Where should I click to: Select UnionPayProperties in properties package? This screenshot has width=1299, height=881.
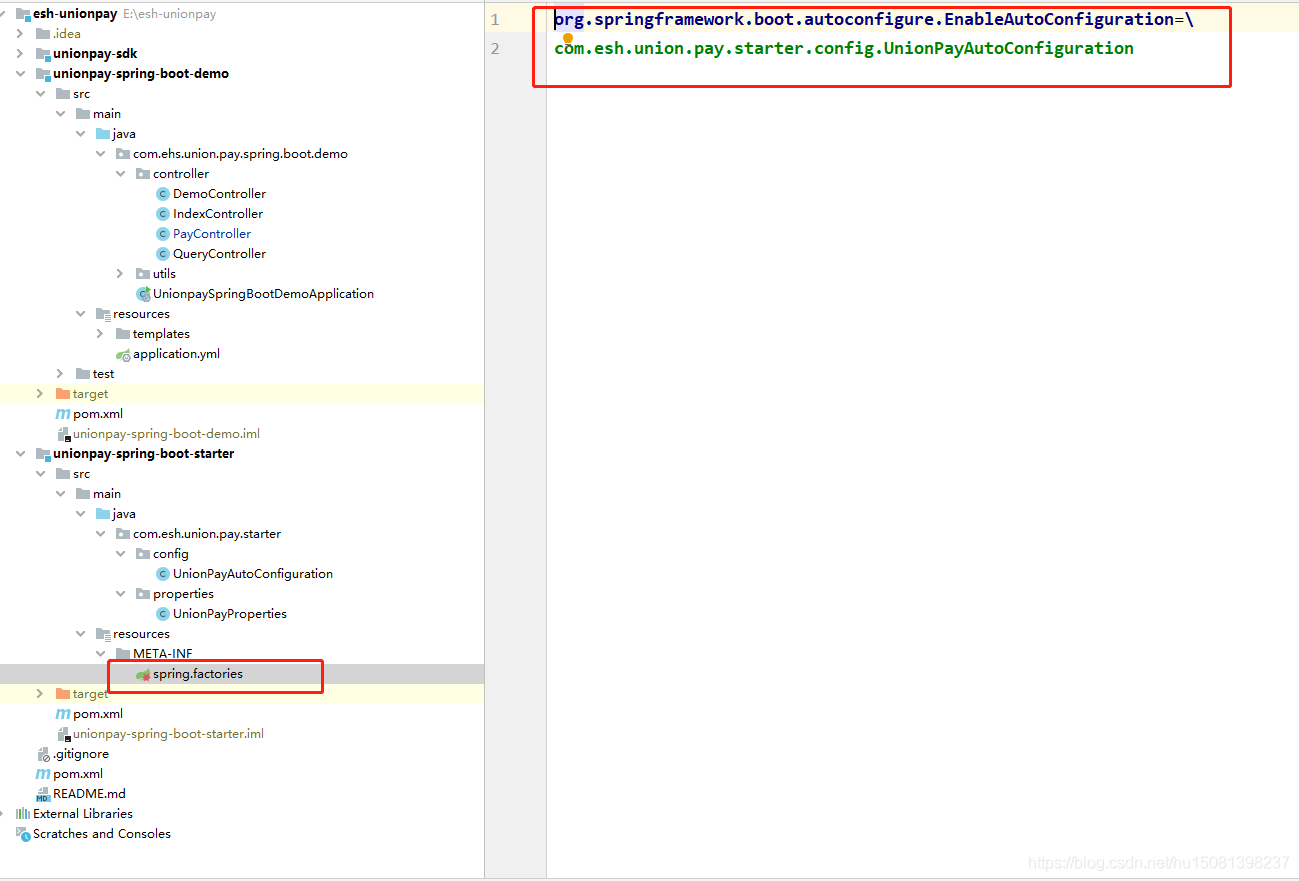tap(230, 614)
